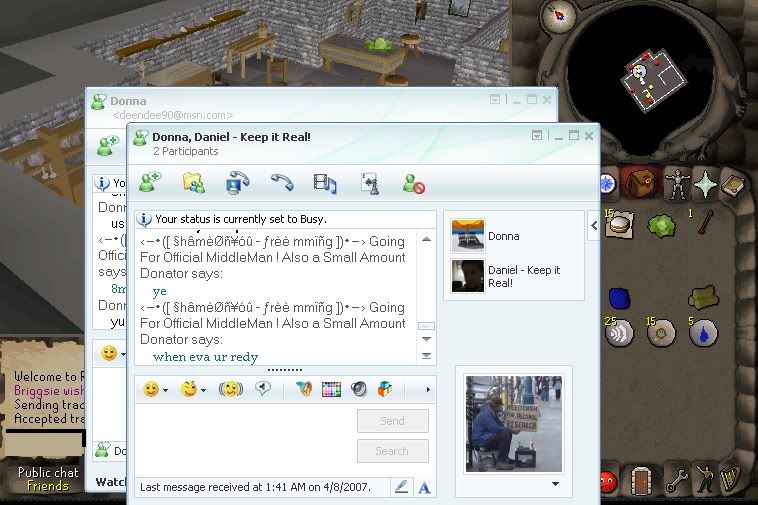
Task: Open the RuneScape emotes tab
Action: coord(705,479)
